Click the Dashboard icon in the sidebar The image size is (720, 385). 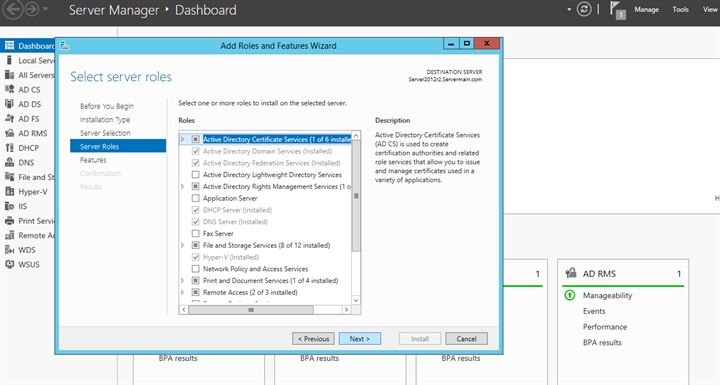tap(9, 45)
